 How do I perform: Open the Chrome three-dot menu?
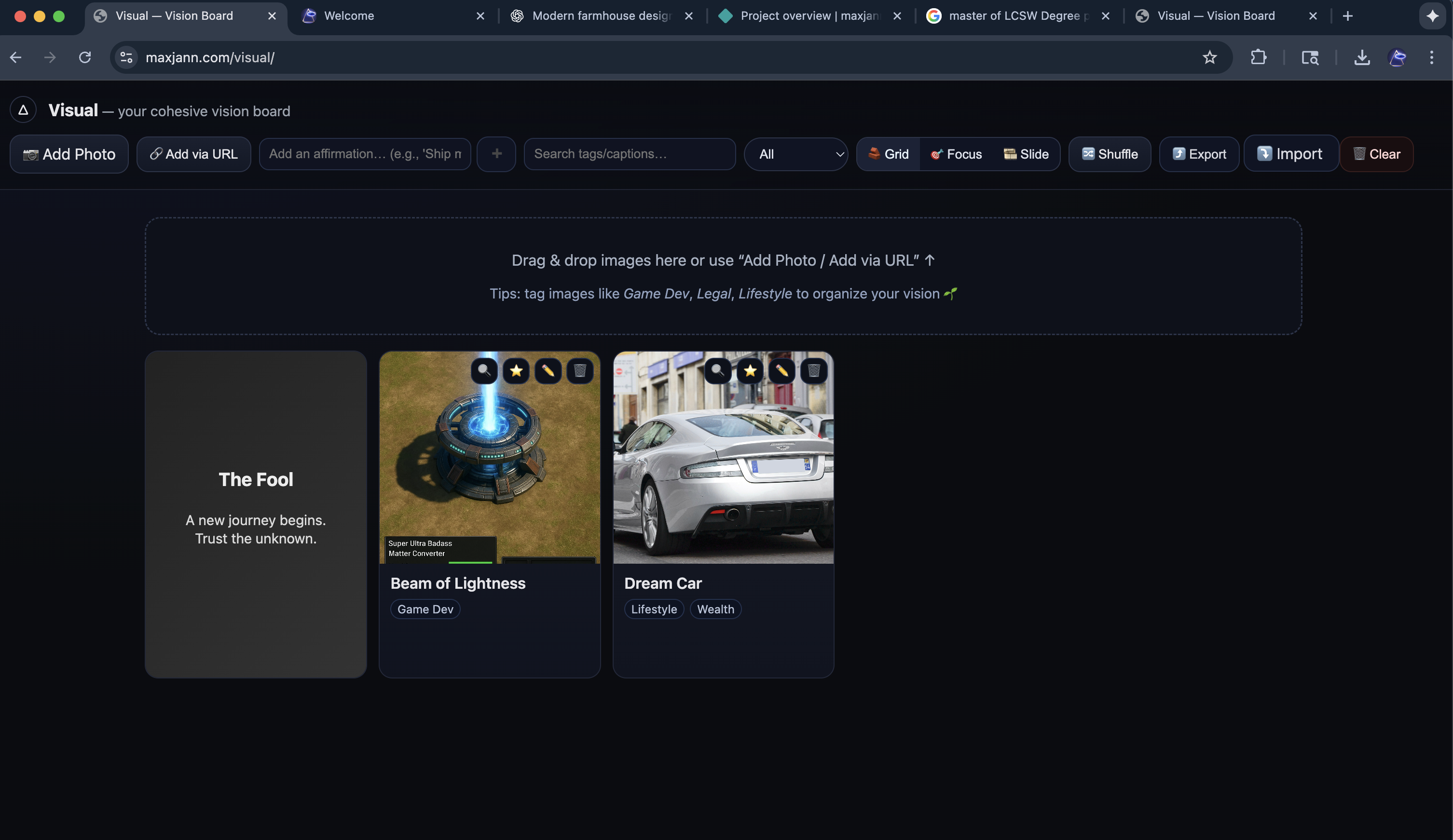[x=1431, y=57]
